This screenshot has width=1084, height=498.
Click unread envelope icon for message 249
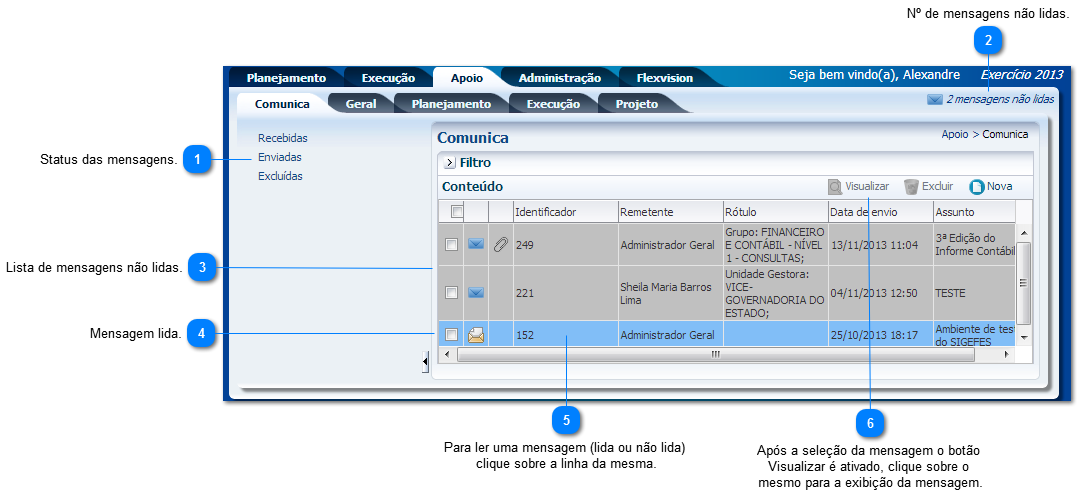click(476, 244)
